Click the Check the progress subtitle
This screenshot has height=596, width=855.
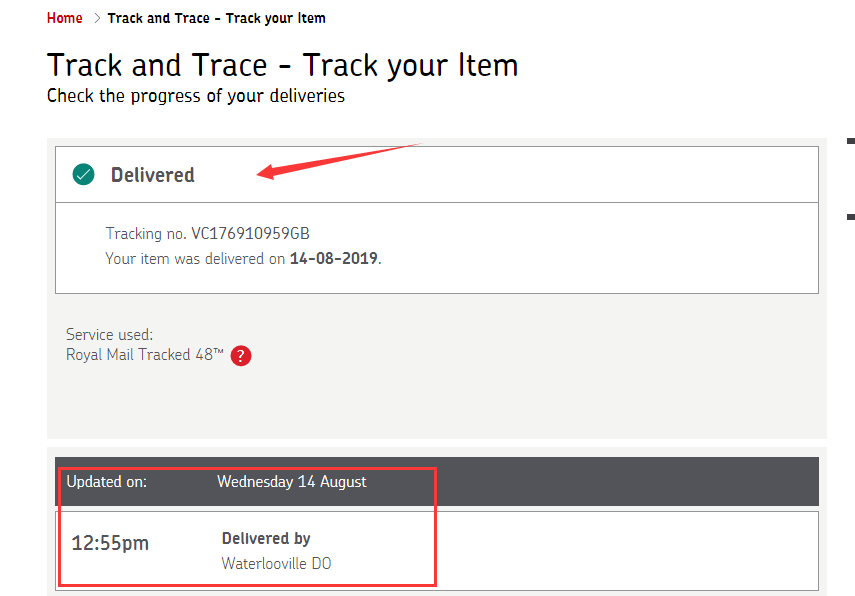click(x=196, y=96)
